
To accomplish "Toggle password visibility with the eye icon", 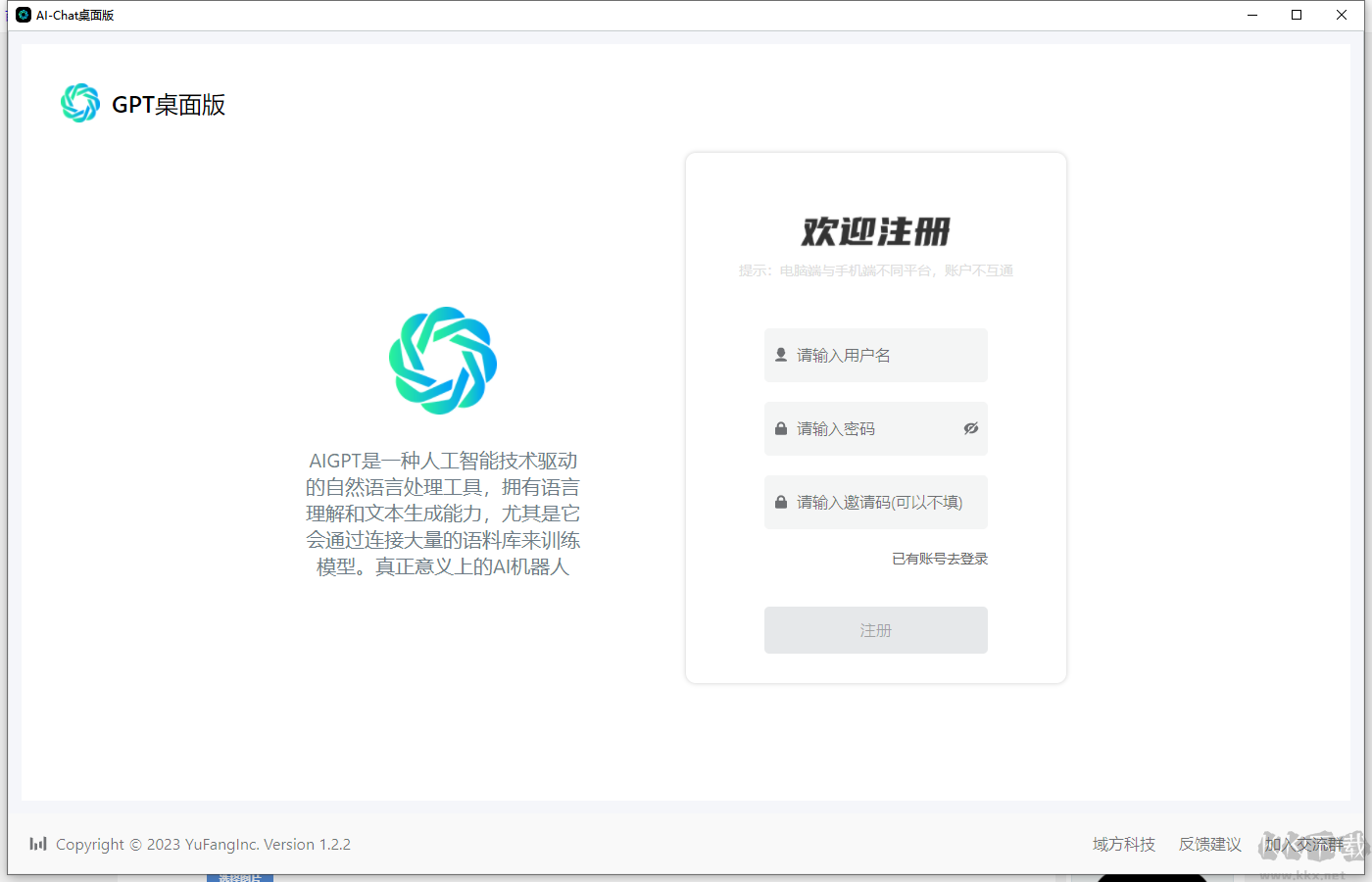I will tap(971, 428).
